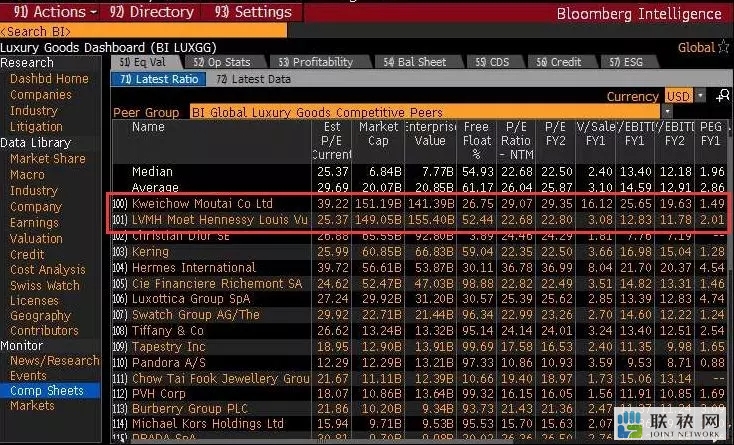Sort by the PEG FY1 column header
Viewport: 734px width, 445px height.
coord(711,134)
